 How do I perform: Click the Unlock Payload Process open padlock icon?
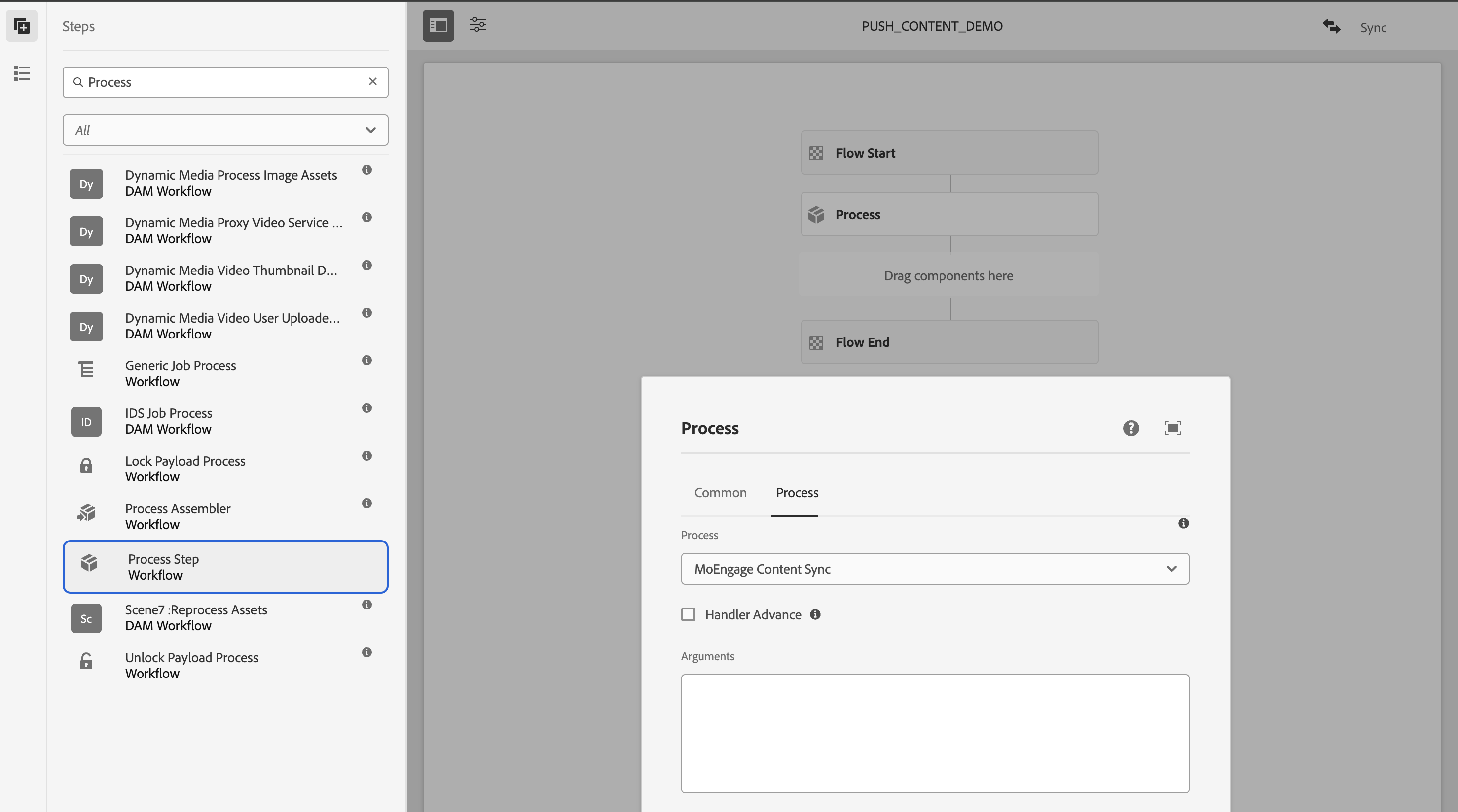86,660
